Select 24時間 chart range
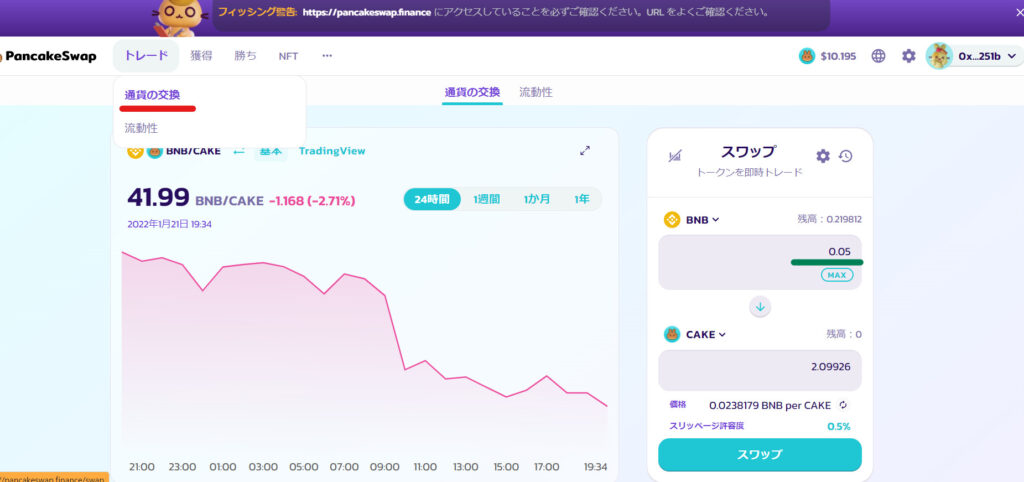Viewport: 1024px width, 482px height. point(432,199)
